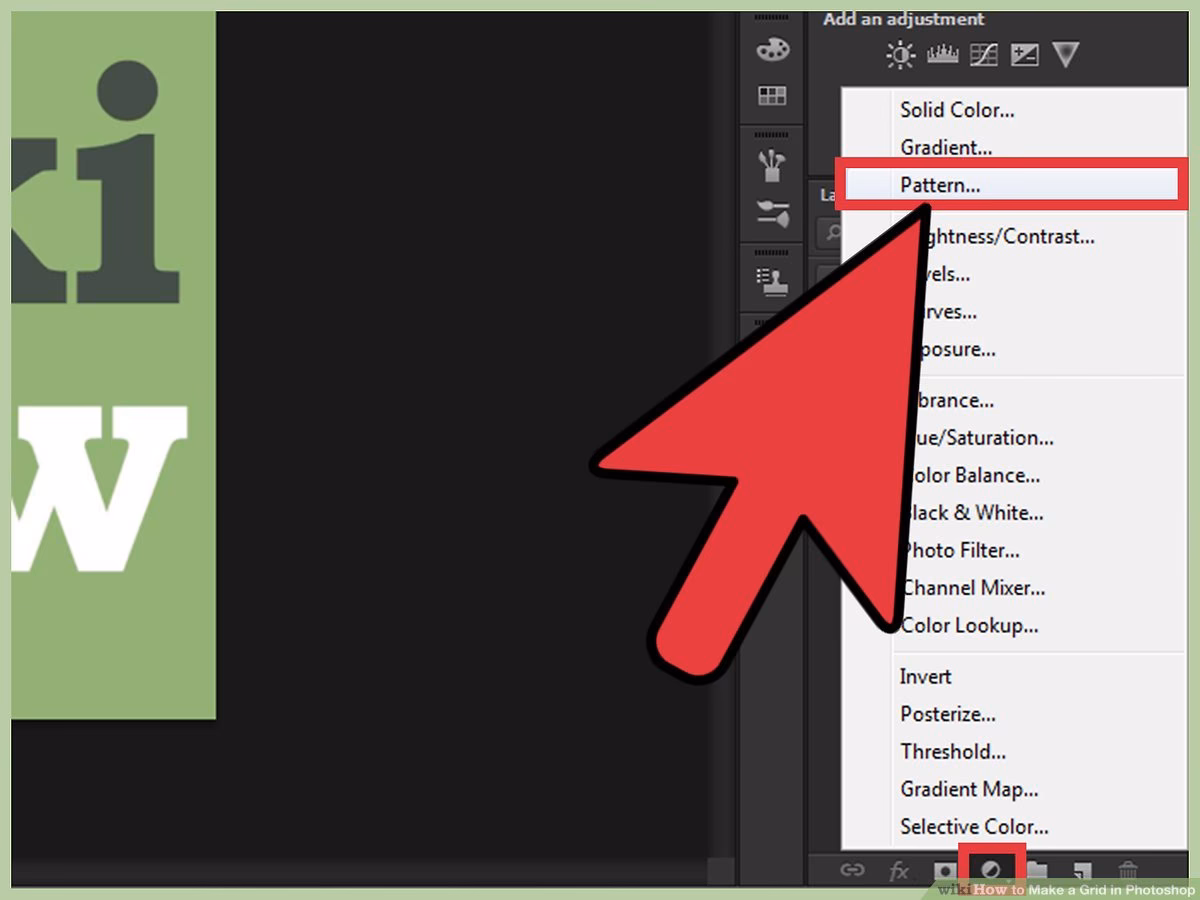Delete a layer using the trash icon
The height and width of the screenshot is (900, 1200).
[x=1129, y=870]
